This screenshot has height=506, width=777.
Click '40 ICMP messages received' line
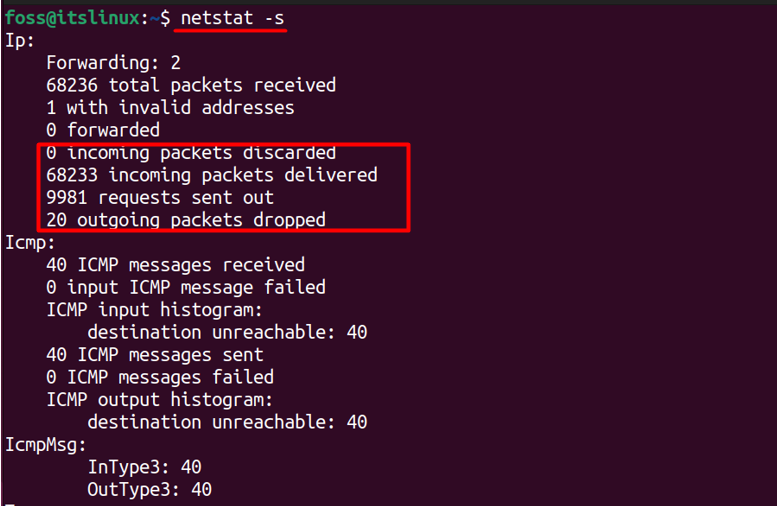(x=175, y=265)
